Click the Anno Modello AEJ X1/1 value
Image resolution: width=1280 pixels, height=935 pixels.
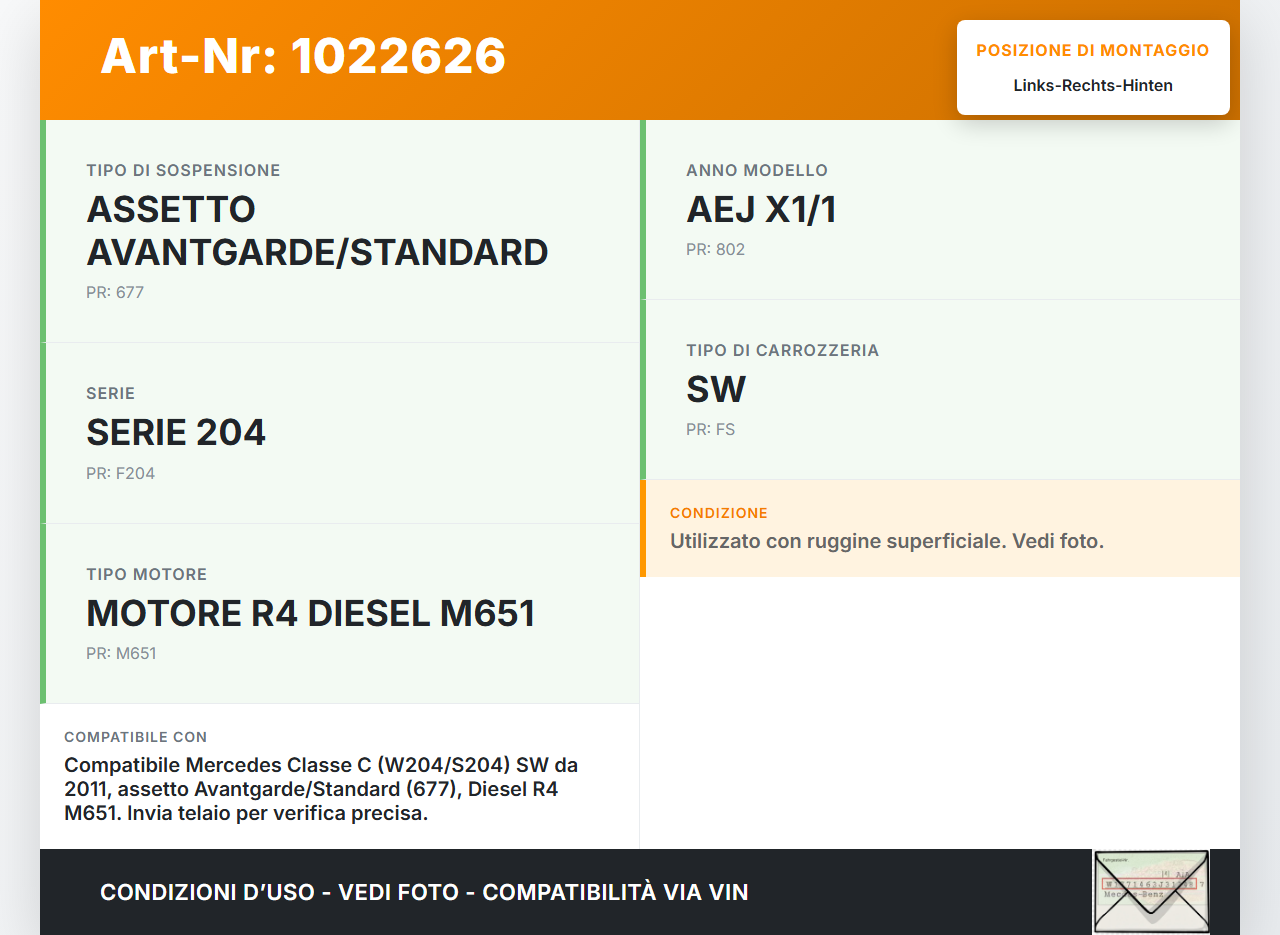[761, 210]
